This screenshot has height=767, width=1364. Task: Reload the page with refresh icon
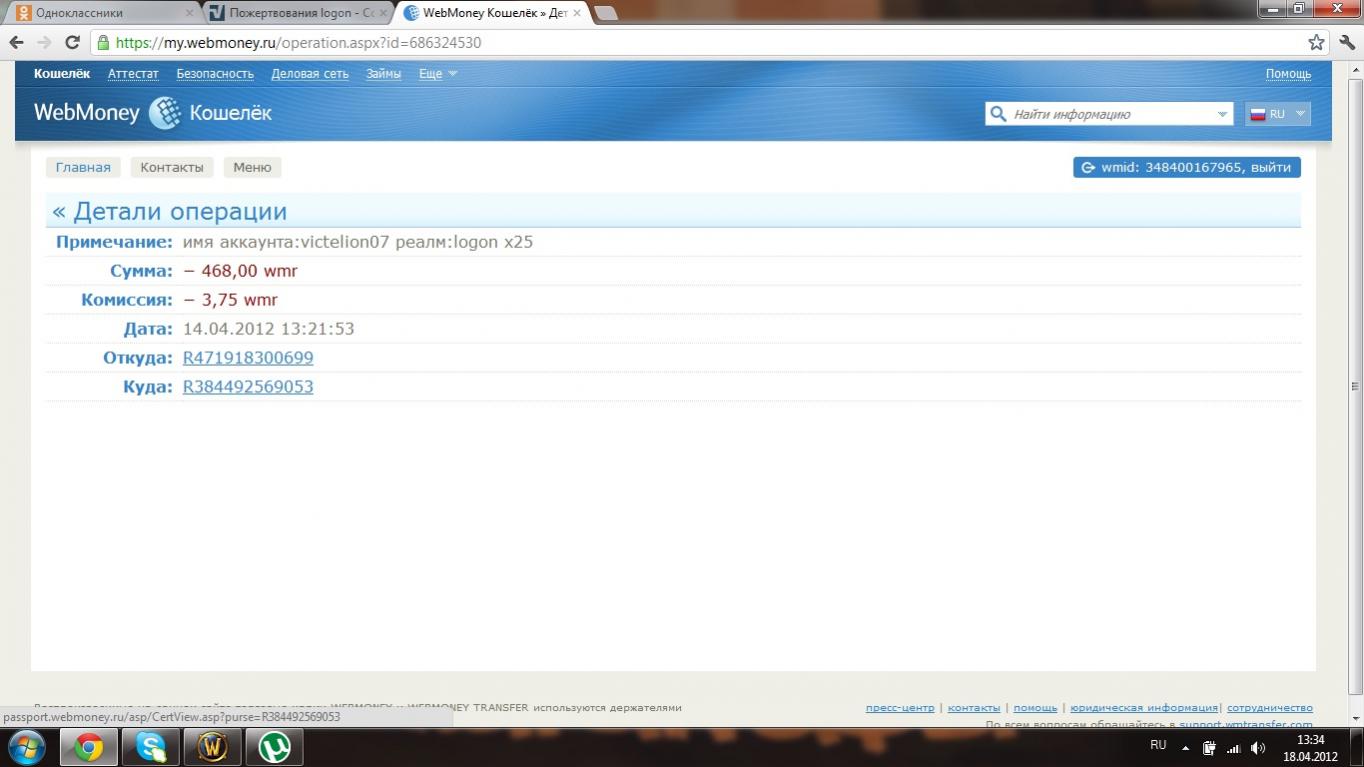[72, 42]
